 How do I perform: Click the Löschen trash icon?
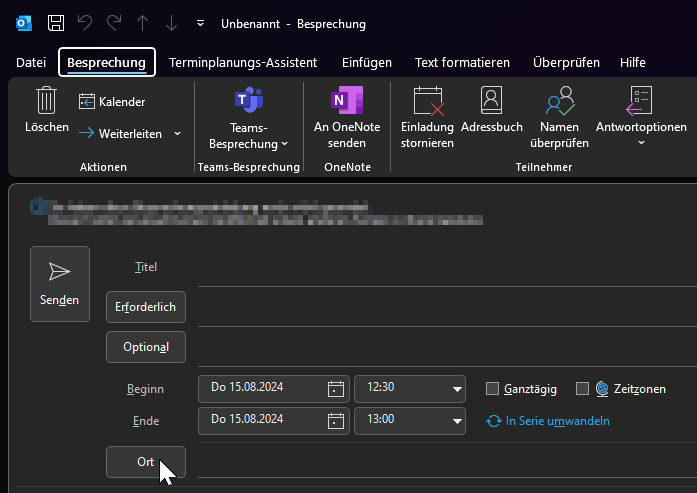point(46,101)
